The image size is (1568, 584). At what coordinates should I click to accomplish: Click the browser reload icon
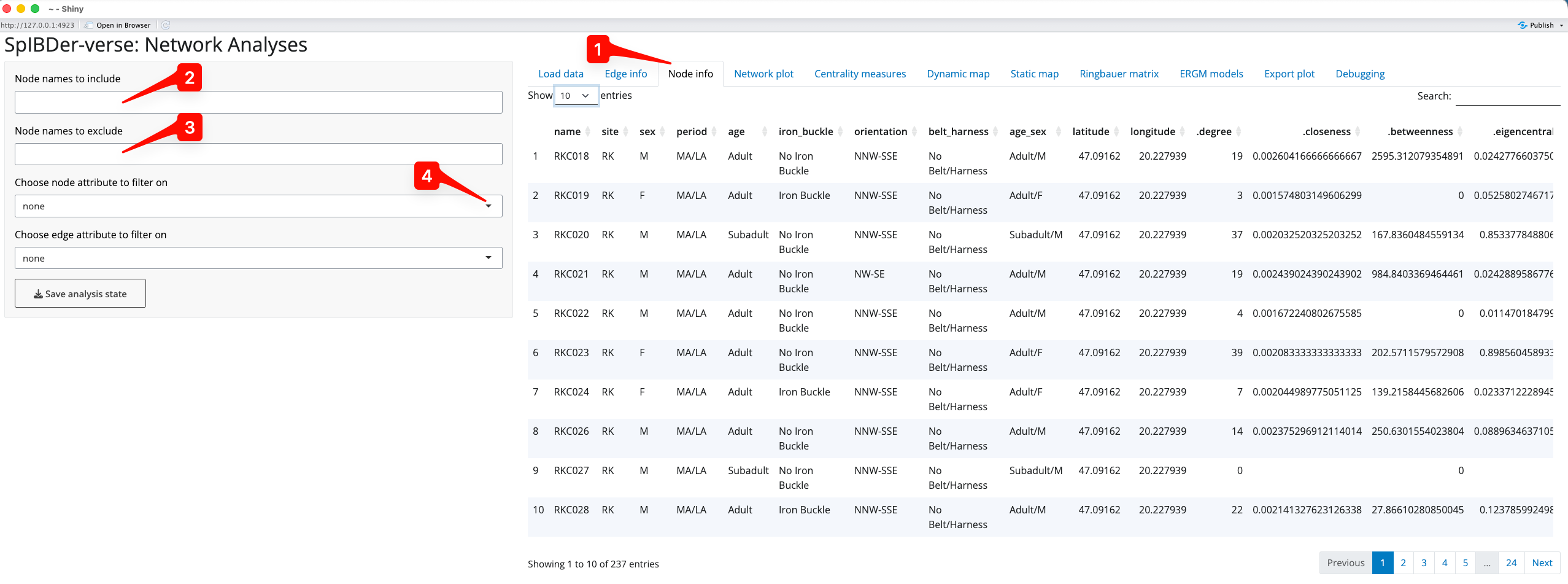pos(166,25)
